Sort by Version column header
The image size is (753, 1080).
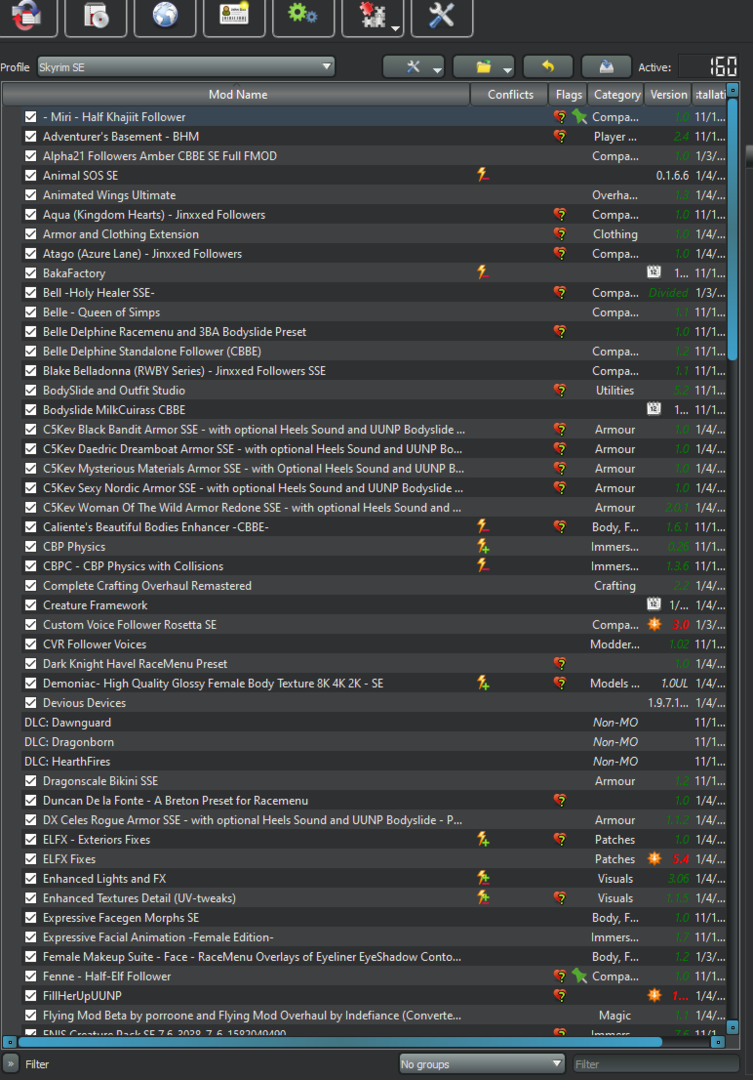coord(668,94)
